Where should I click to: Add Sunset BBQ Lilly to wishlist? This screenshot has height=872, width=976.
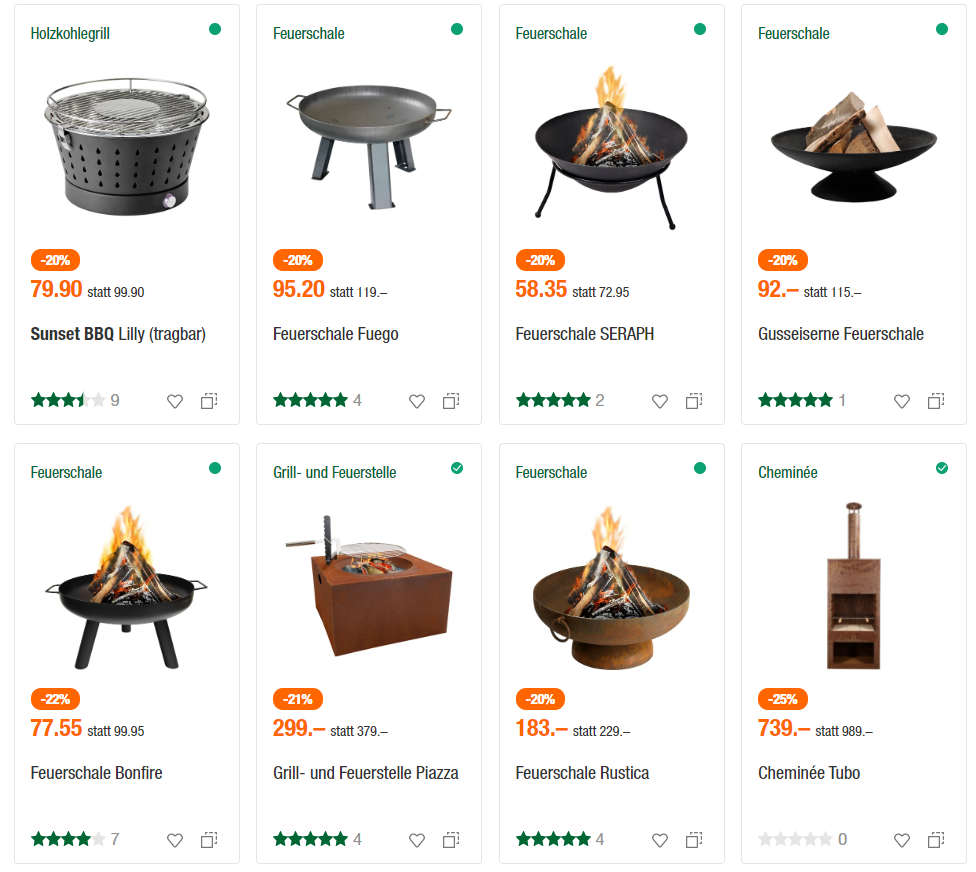[x=175, y=401]
